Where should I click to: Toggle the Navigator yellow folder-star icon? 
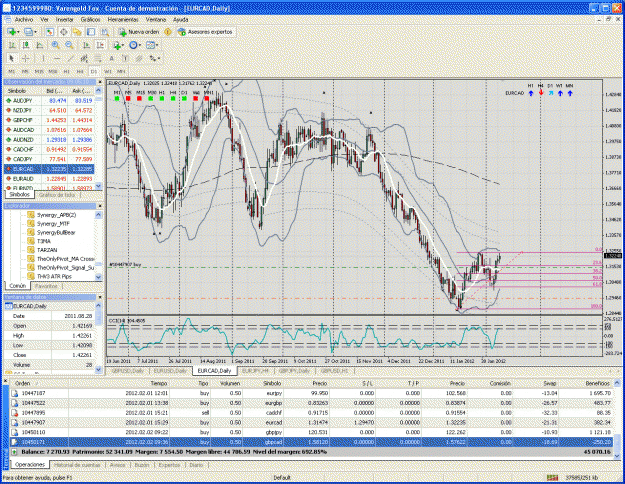(77, 32)
